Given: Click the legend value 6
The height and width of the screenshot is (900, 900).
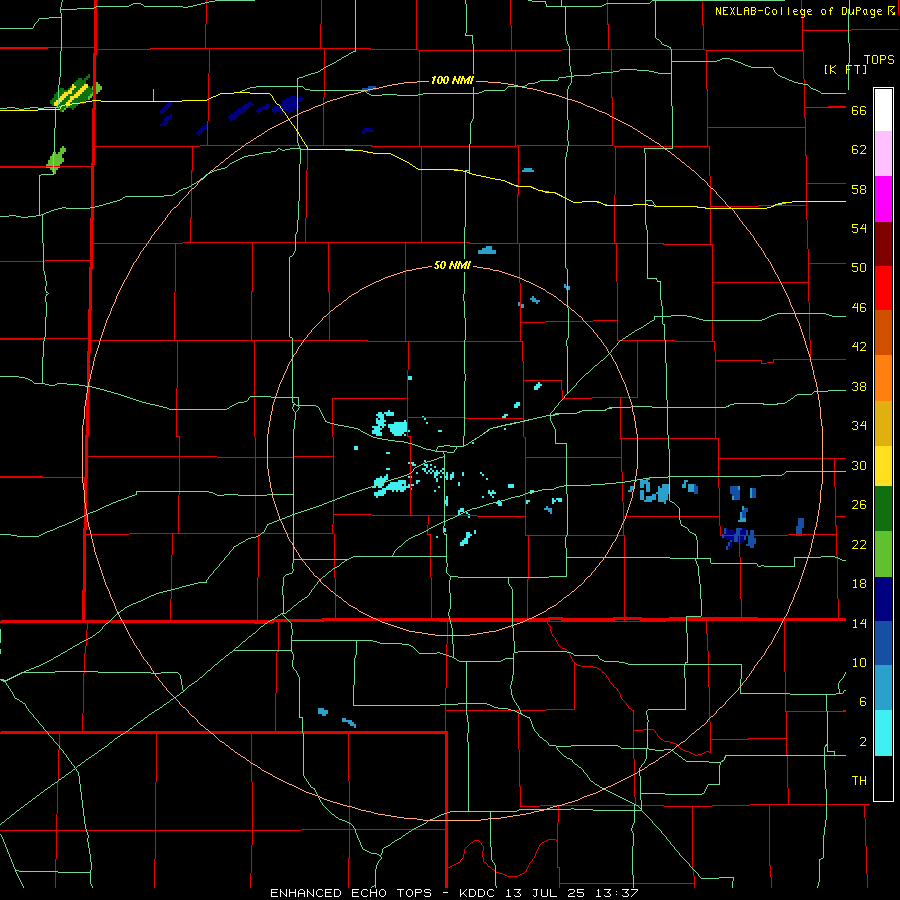Looking at the screenshot, I should pos(862,702).
